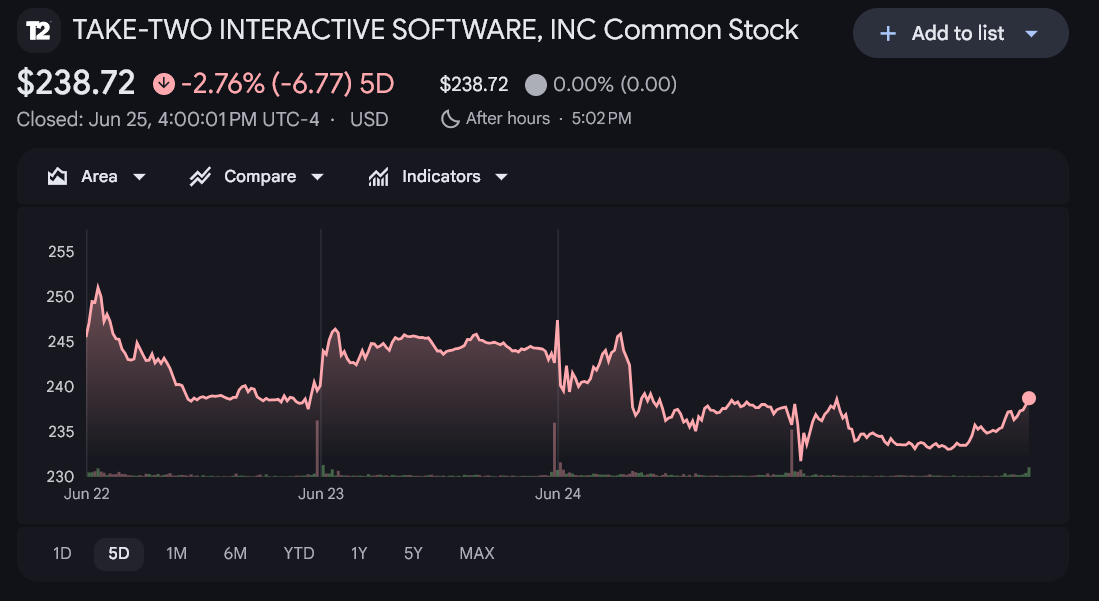Expand the Indicators dropdown
Screen dimensions: 1099x601
(x=501, y=177)
